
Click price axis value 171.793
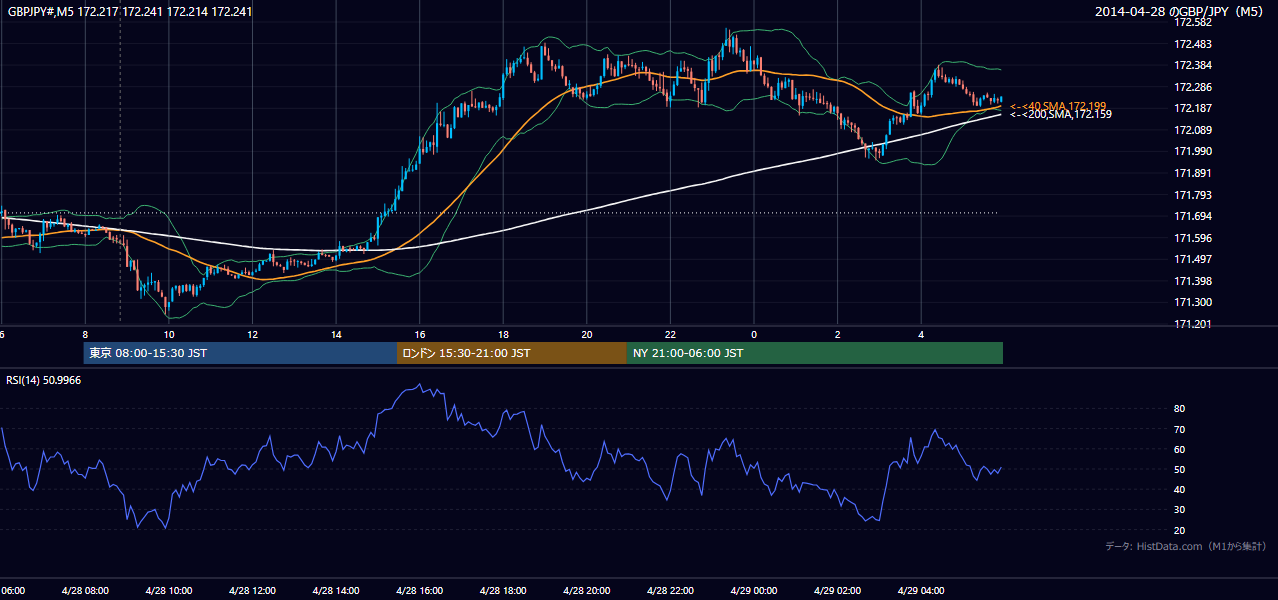(1193, 195)
